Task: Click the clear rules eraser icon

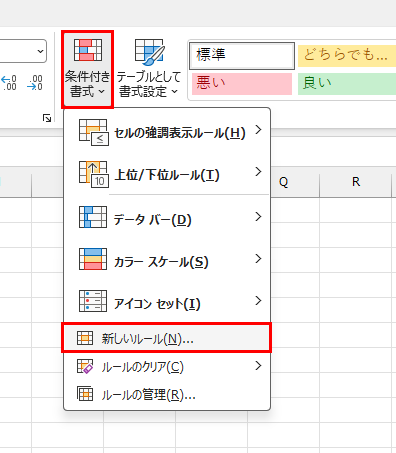Action: point(85,366)
